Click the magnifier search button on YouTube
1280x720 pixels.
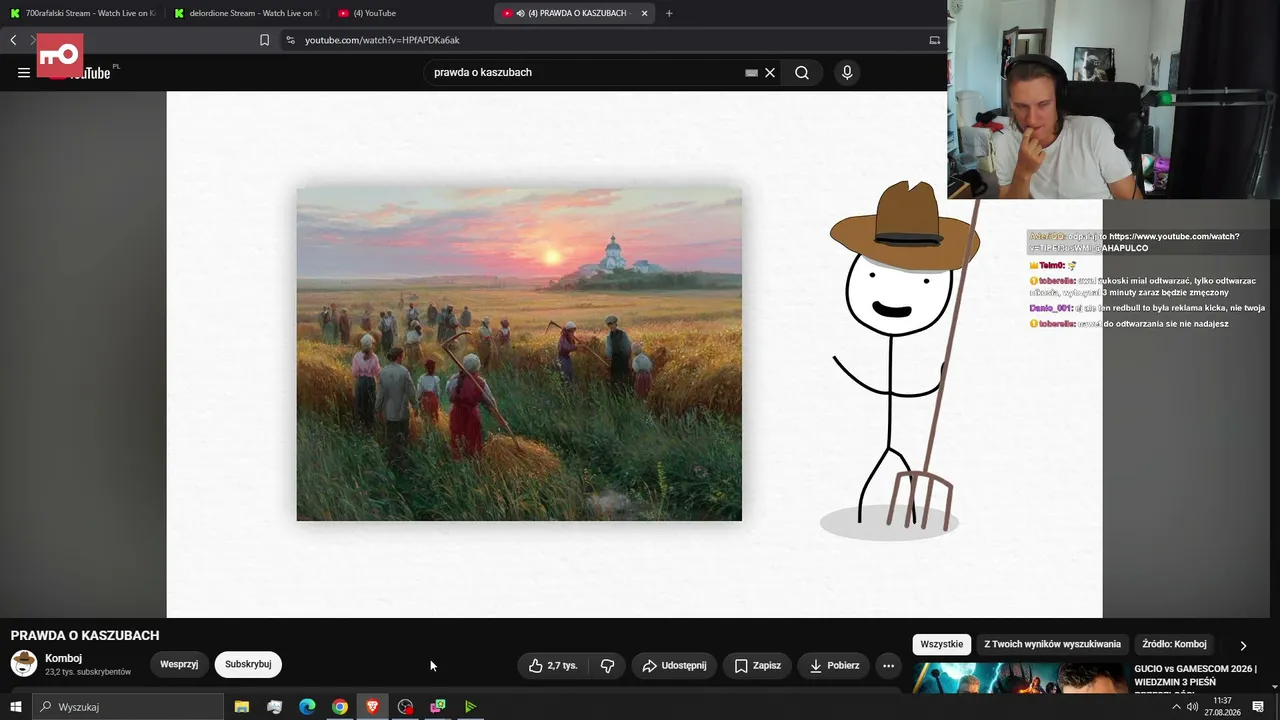click(802, 72)
